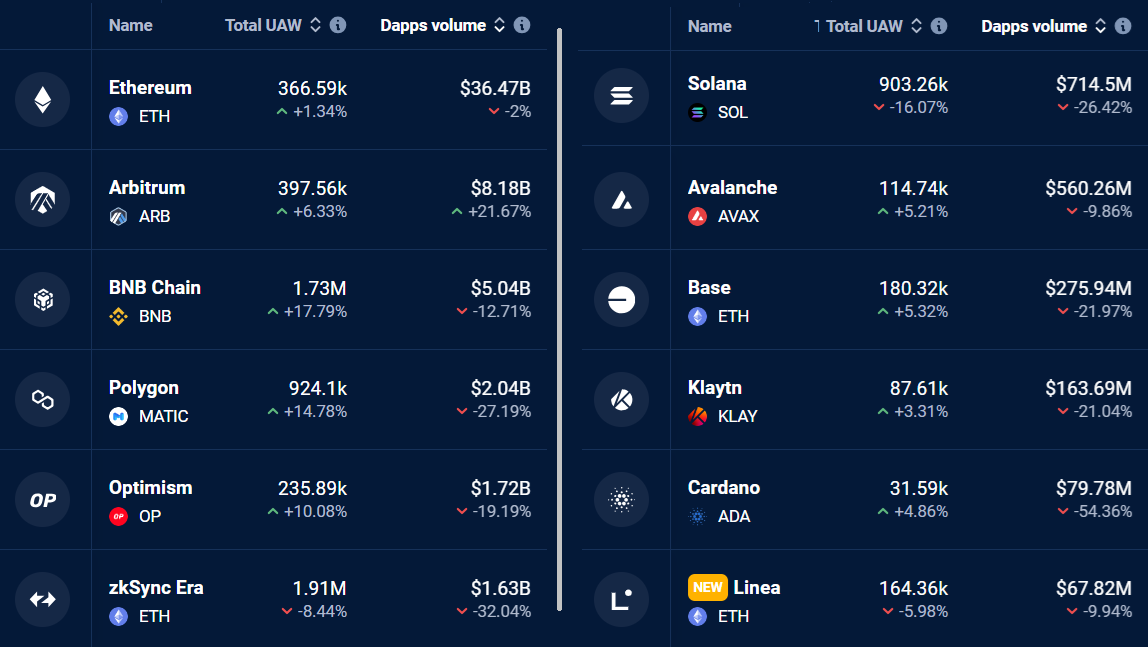The image size is (1148, 647).
Task: Click the Solana chain logo icon
Action: [x=622, y=96]
